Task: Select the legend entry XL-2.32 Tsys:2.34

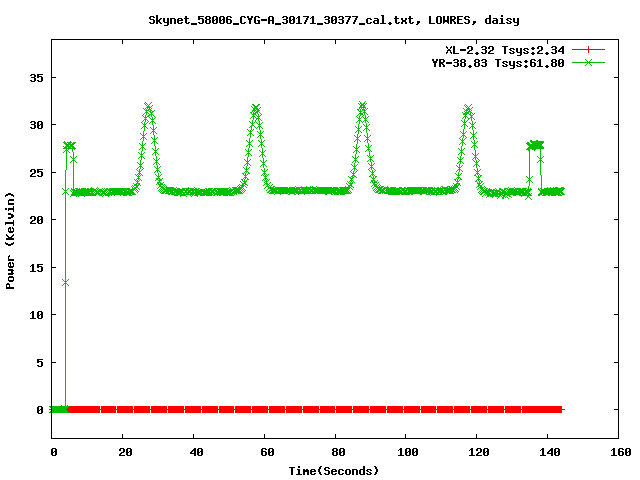Action: [505, 50]
